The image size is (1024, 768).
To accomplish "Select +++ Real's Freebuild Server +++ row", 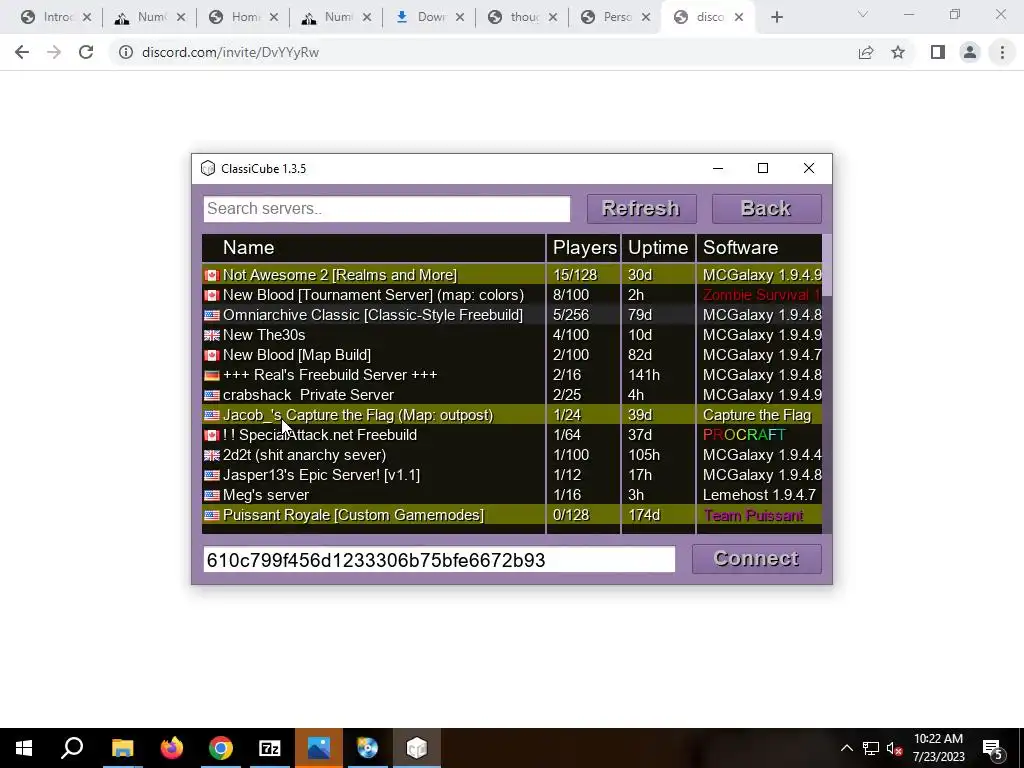I will pyautogui.click(x=512, y=375).
